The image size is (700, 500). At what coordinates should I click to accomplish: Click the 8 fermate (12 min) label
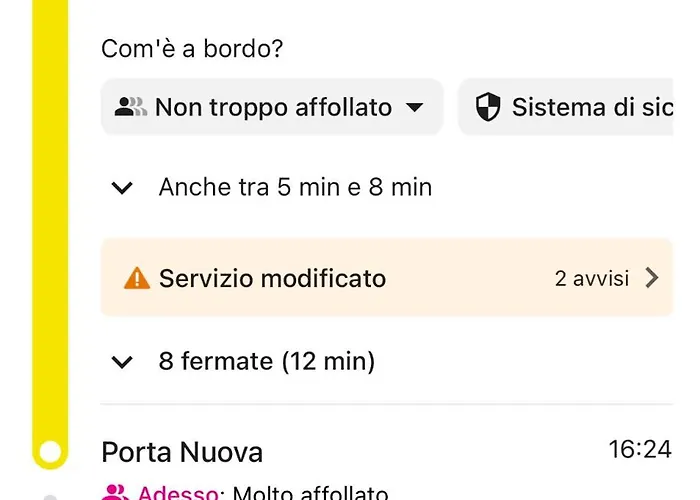(267, 361)
